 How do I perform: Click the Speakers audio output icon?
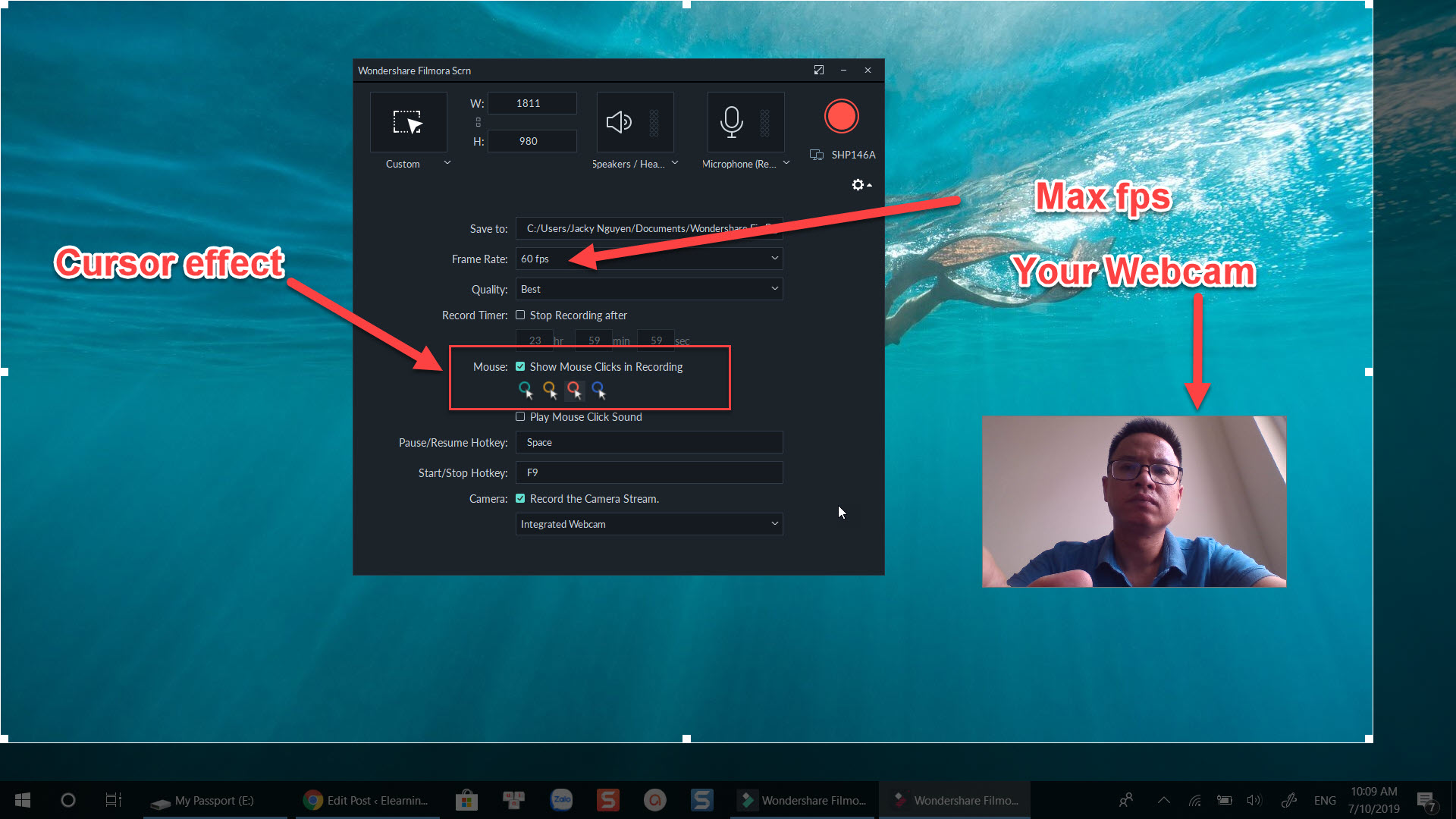[x=620, y=121]
